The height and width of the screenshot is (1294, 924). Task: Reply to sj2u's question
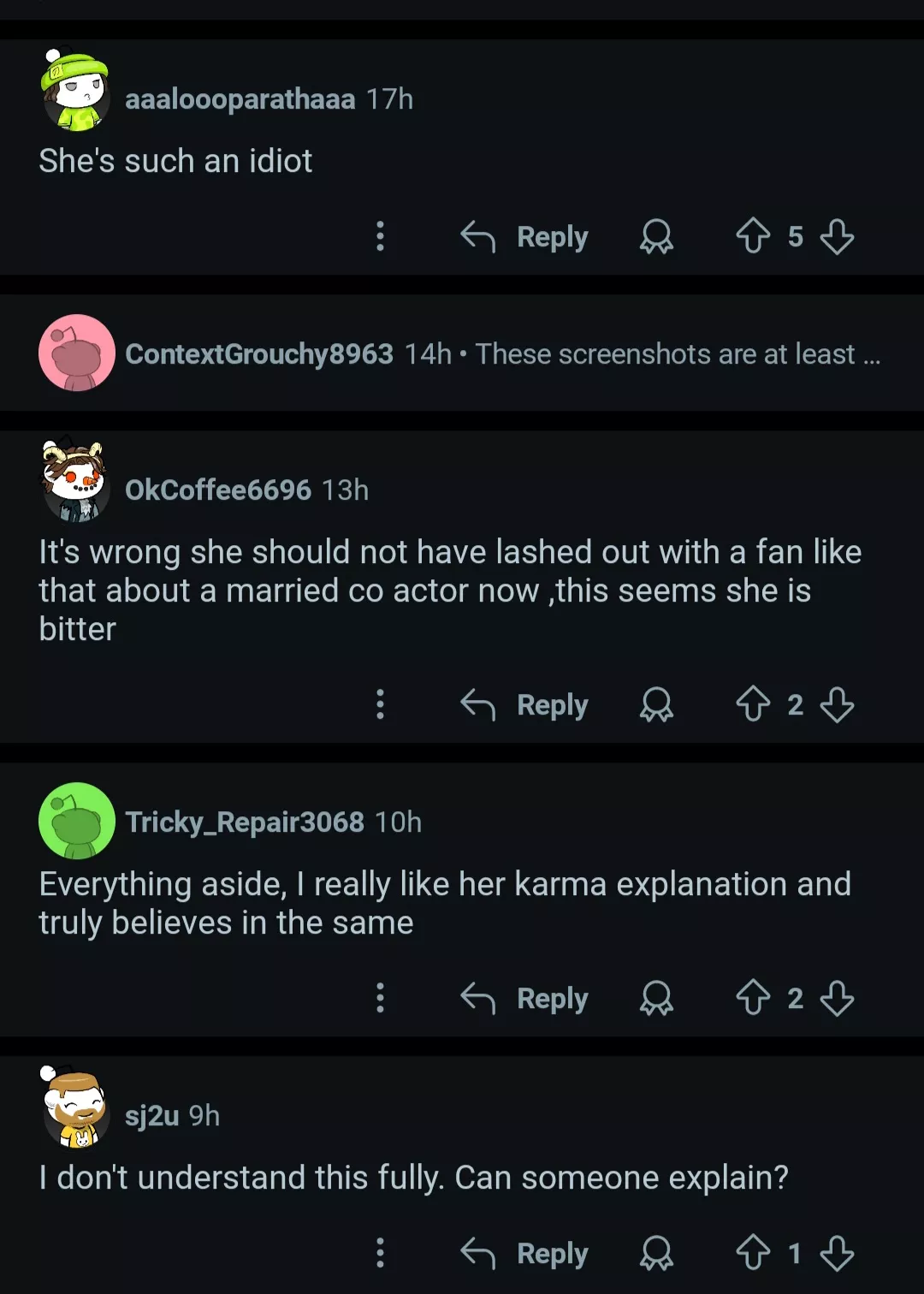[x=525, y=1254]
